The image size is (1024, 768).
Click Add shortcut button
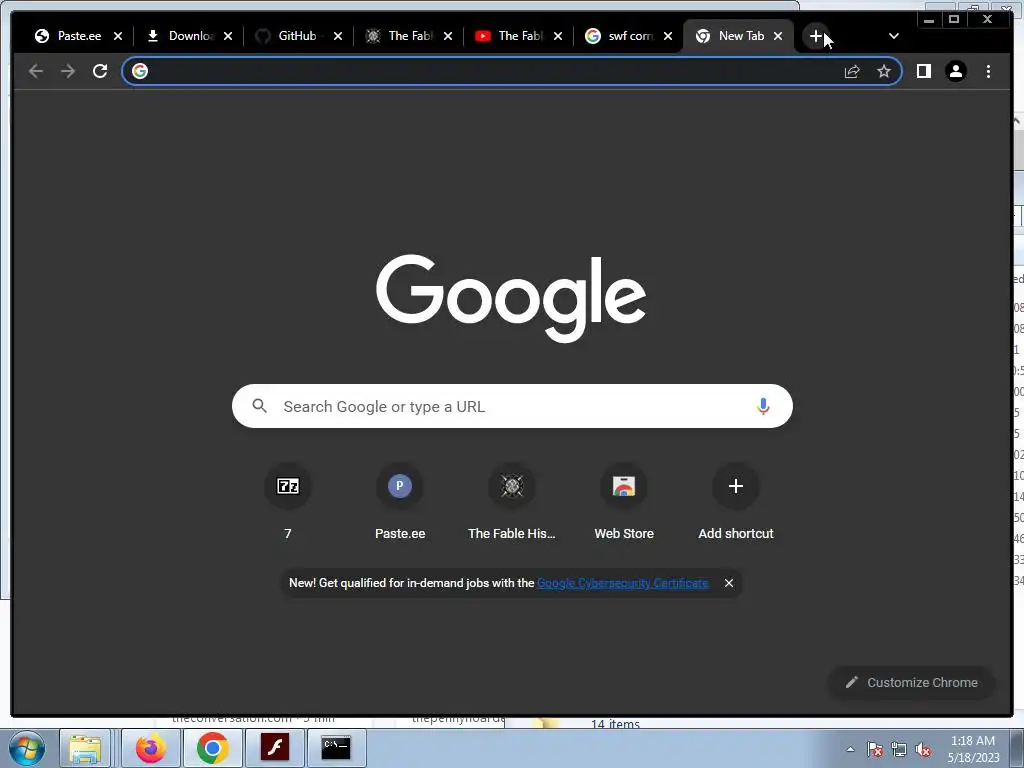[x=736, y=503]
